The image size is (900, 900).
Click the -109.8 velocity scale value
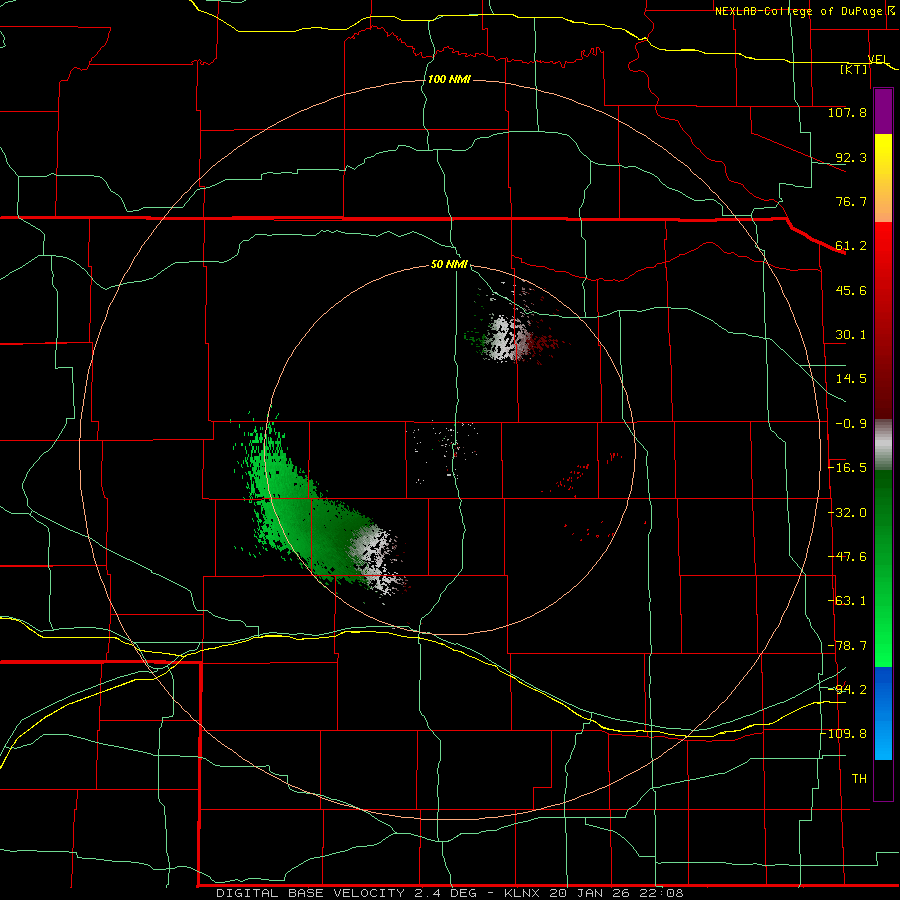(x=844, y=734)
